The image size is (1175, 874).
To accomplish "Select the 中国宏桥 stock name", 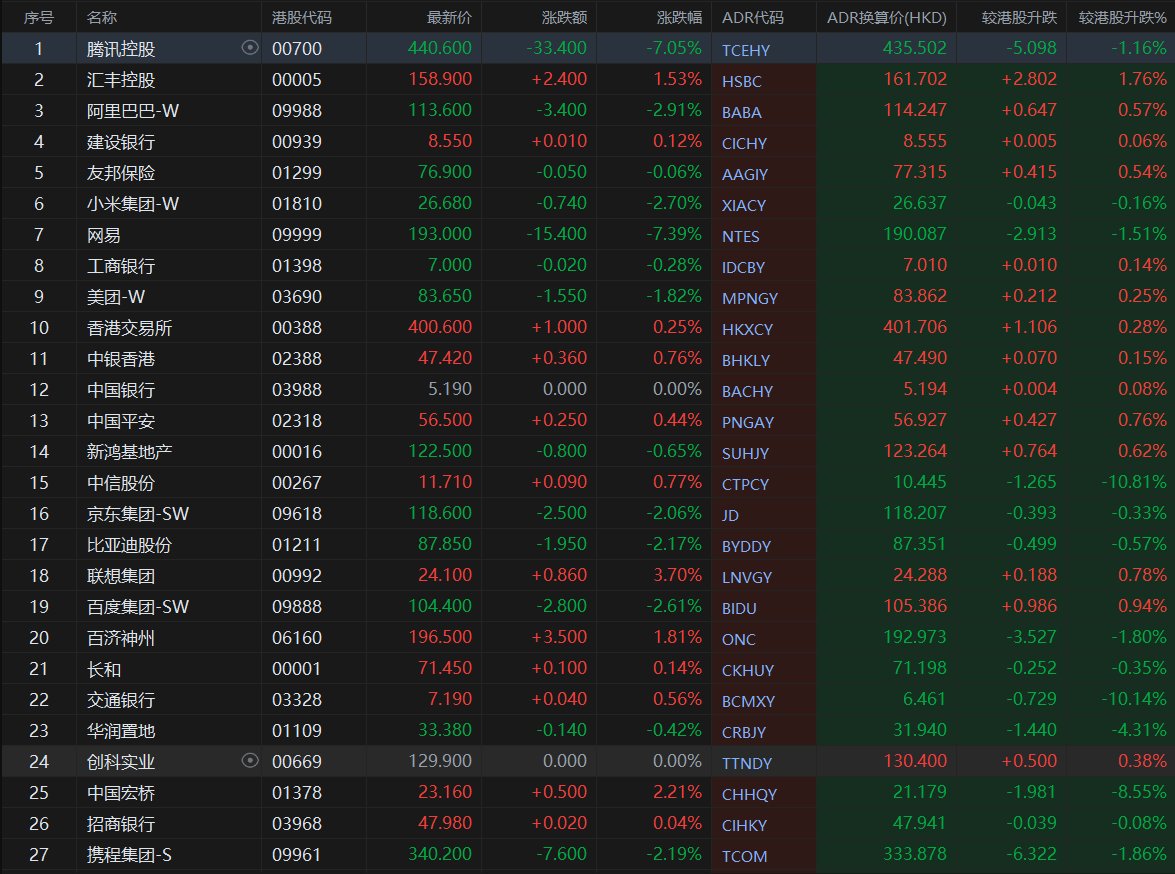I will [x=121, y=793].
